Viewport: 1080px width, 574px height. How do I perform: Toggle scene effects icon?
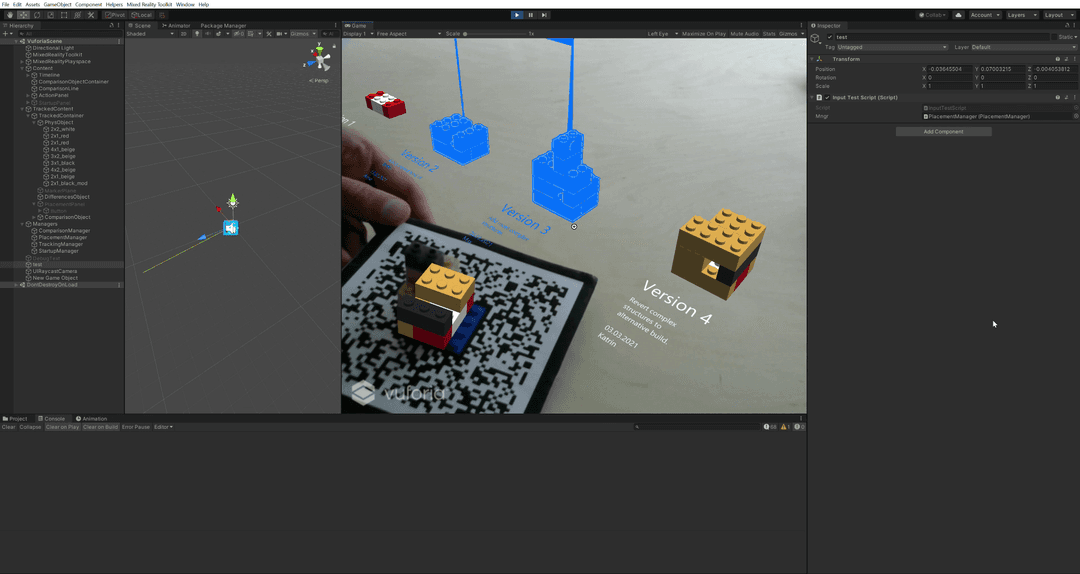tap(219, 33)
